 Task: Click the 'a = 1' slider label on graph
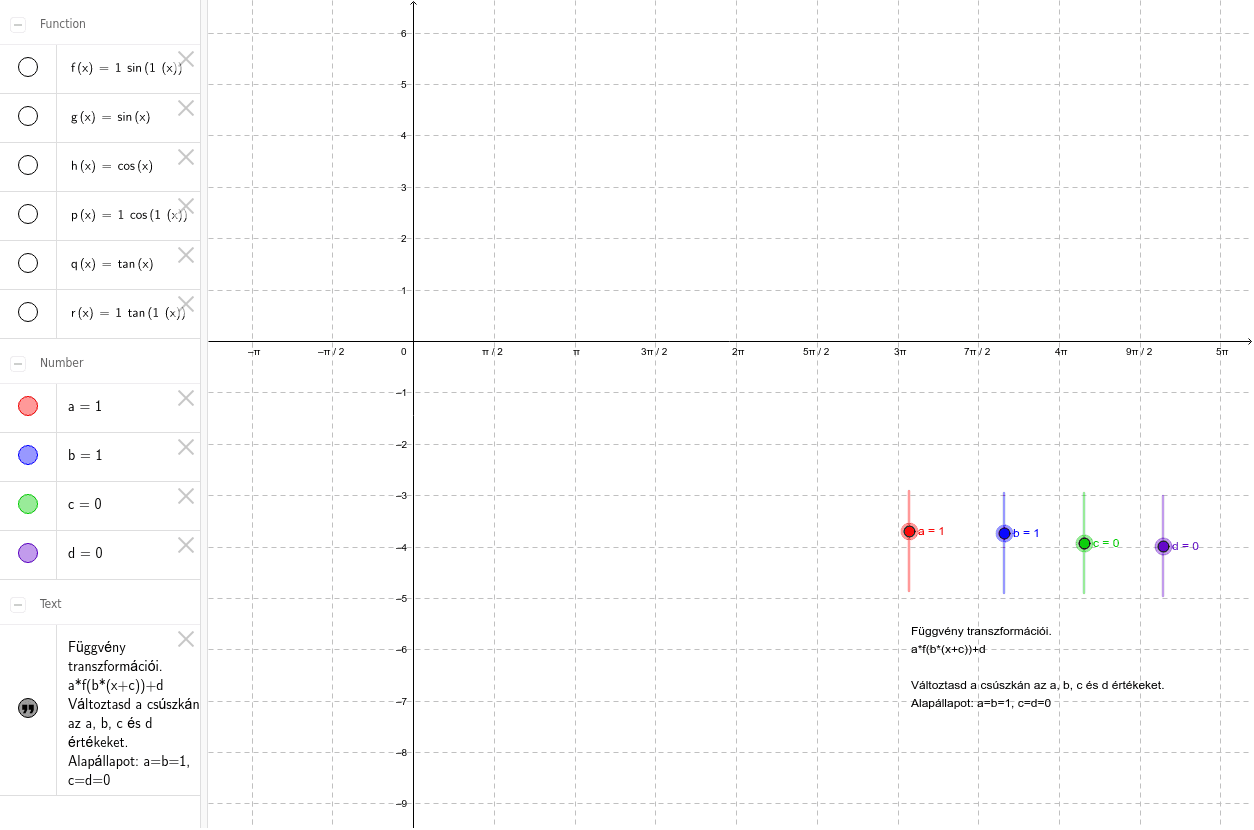931,531
